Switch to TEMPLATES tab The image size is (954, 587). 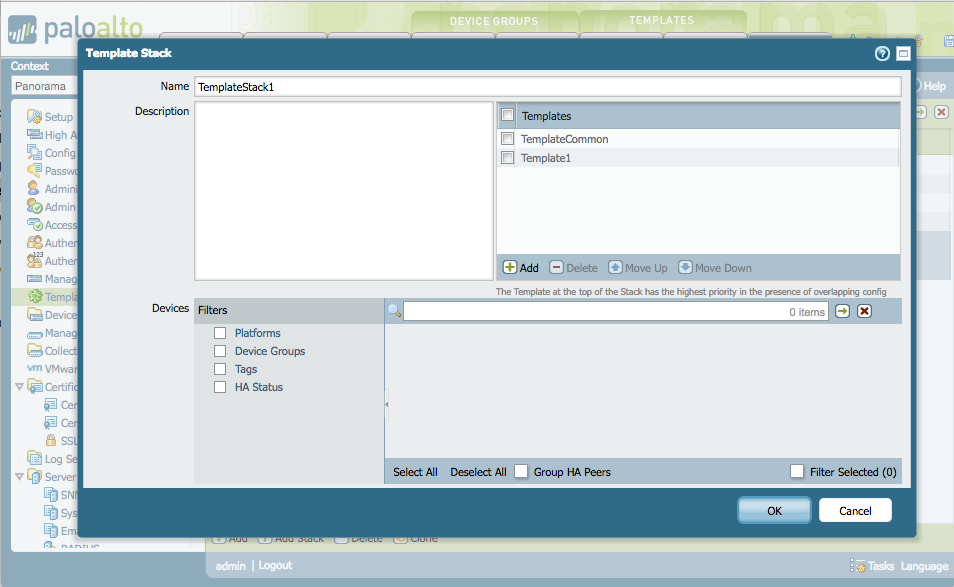coord(662,21)
